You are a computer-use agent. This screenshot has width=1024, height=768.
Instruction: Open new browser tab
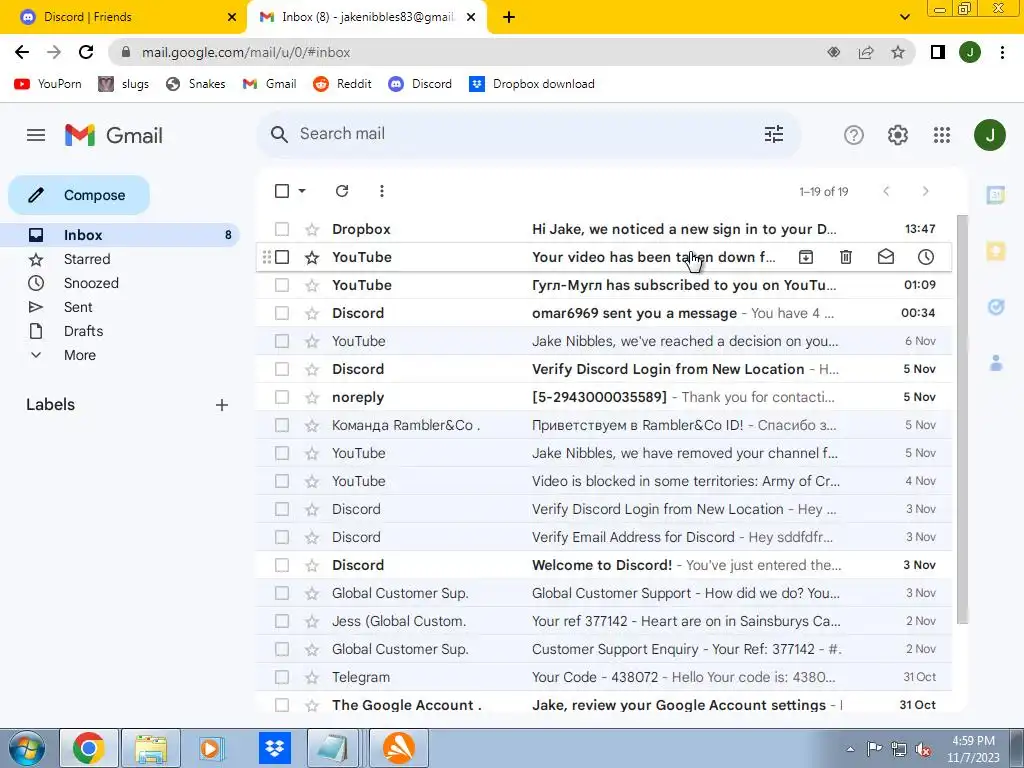509,17
